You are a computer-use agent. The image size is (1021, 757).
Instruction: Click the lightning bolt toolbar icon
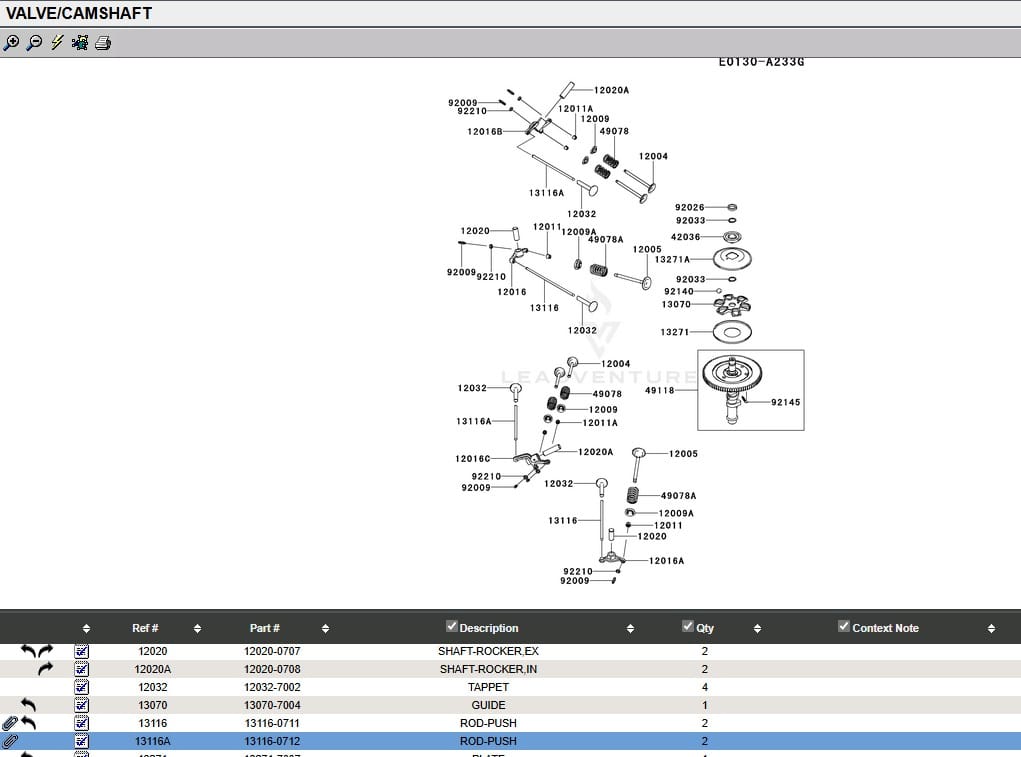(57, 43)
